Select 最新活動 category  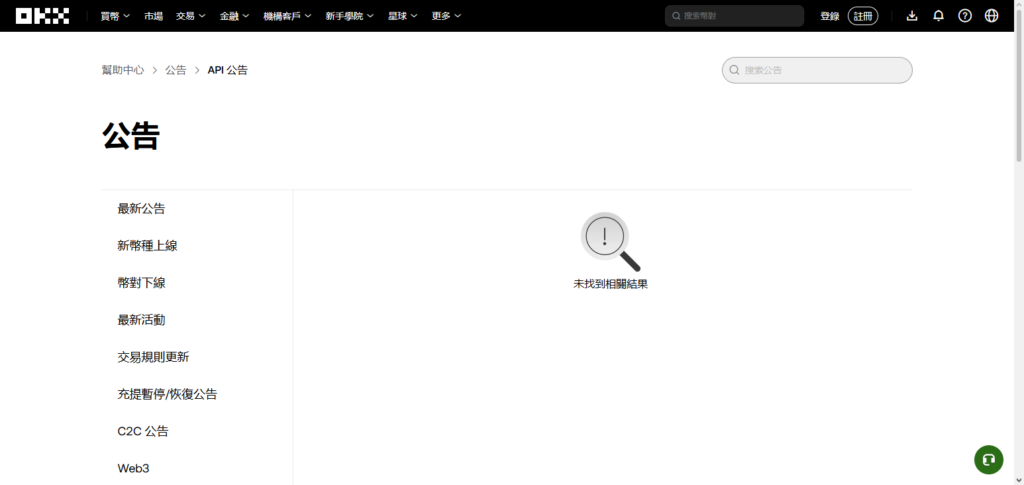click(x=141, y=321)
